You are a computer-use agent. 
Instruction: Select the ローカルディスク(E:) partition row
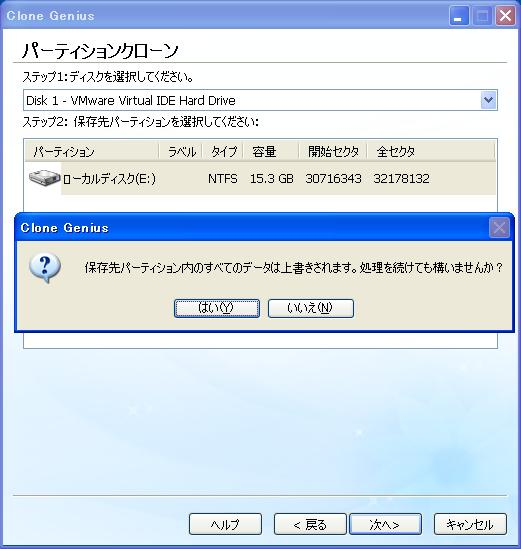[260, 179]
